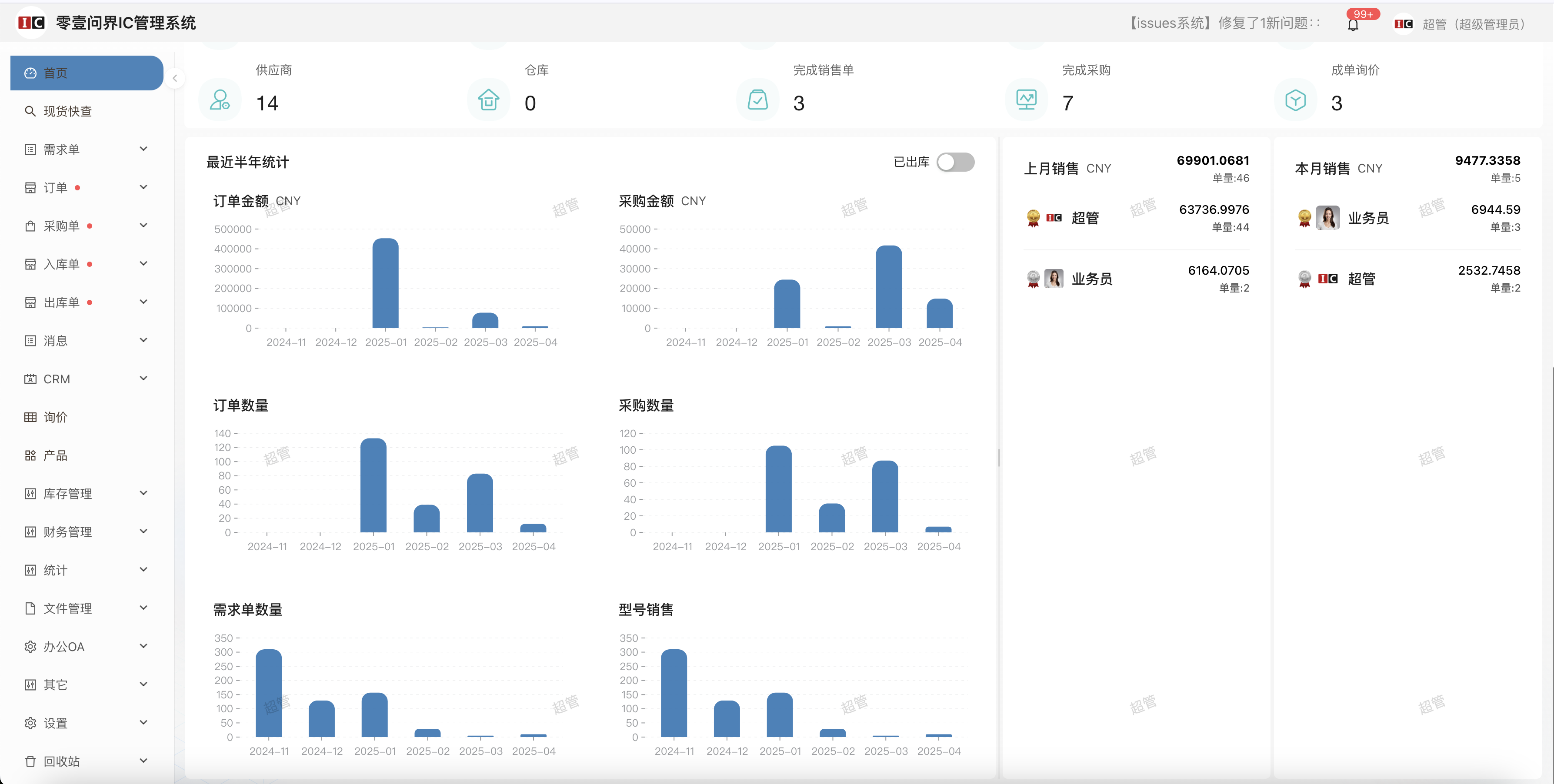Click the IC logo in header

coord(31,23)
